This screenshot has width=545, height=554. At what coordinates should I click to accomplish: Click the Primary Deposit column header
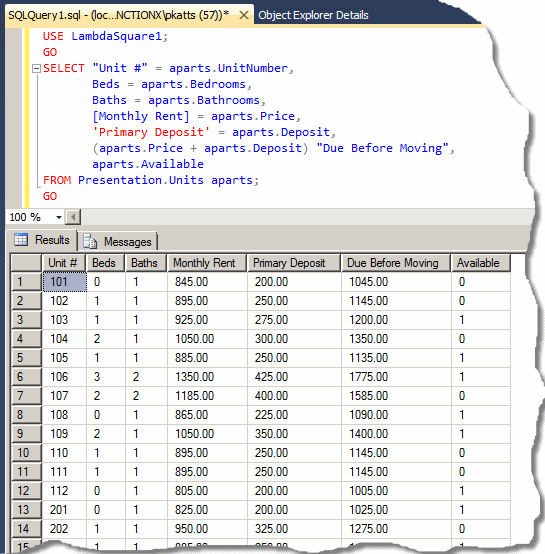[294, 263]
